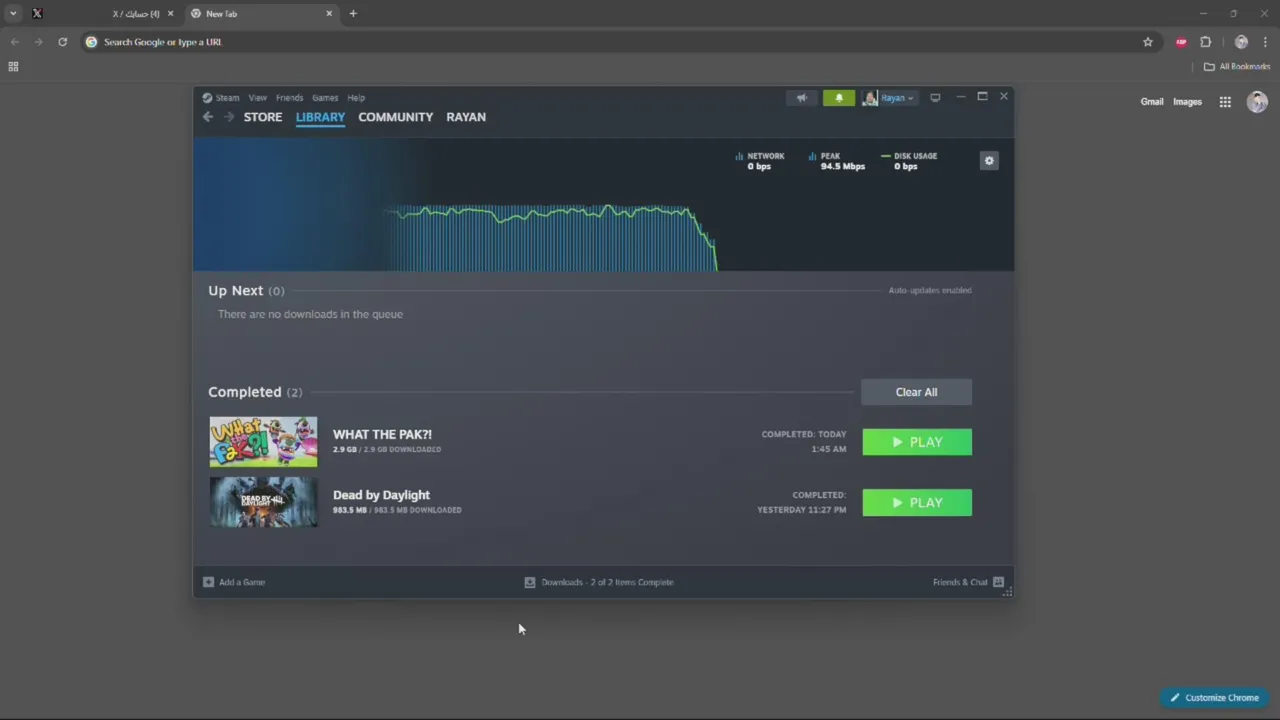Click the Steam forward navigation arrow

point(229,117)
